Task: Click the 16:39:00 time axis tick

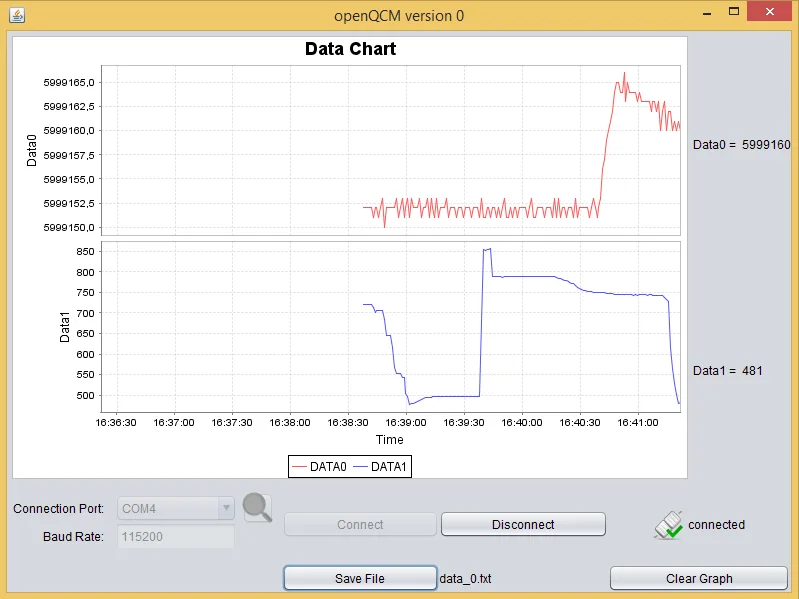Action: pos(406,423)
